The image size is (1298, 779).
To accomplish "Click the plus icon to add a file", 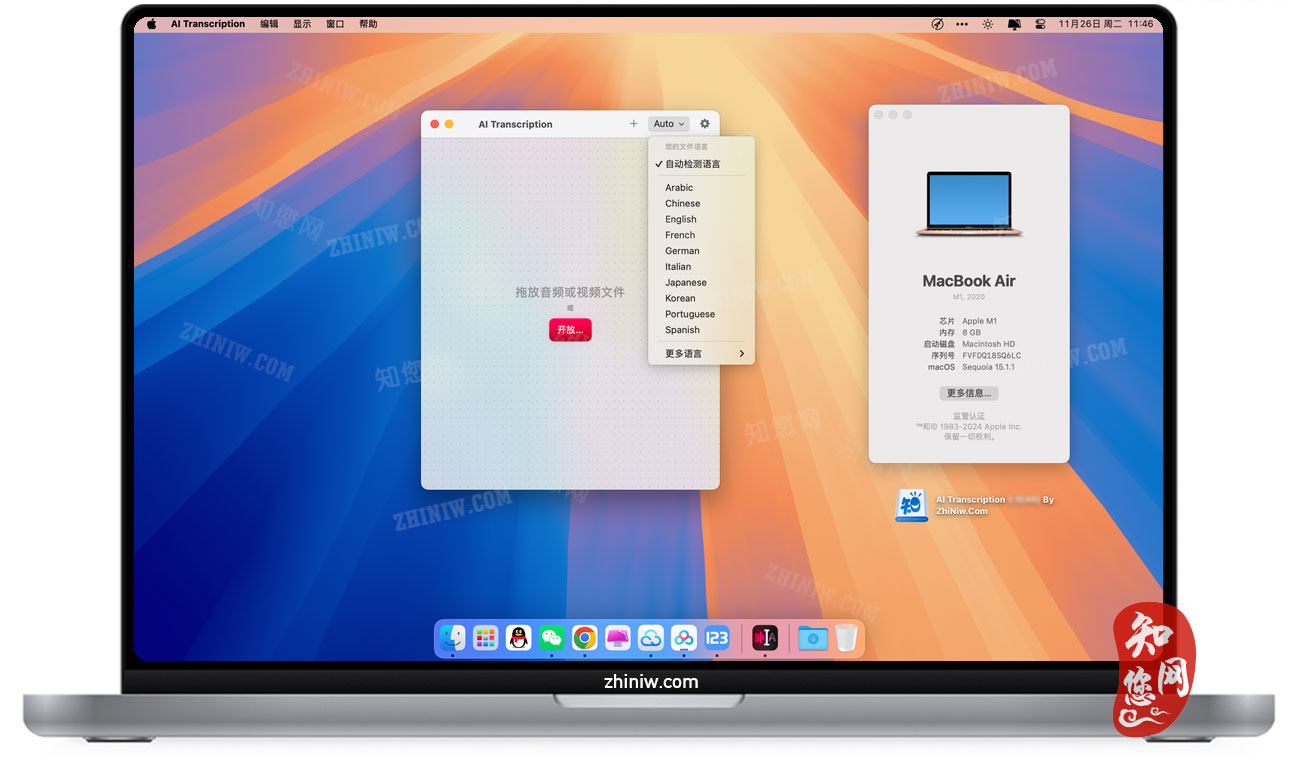I will [633, 124].
